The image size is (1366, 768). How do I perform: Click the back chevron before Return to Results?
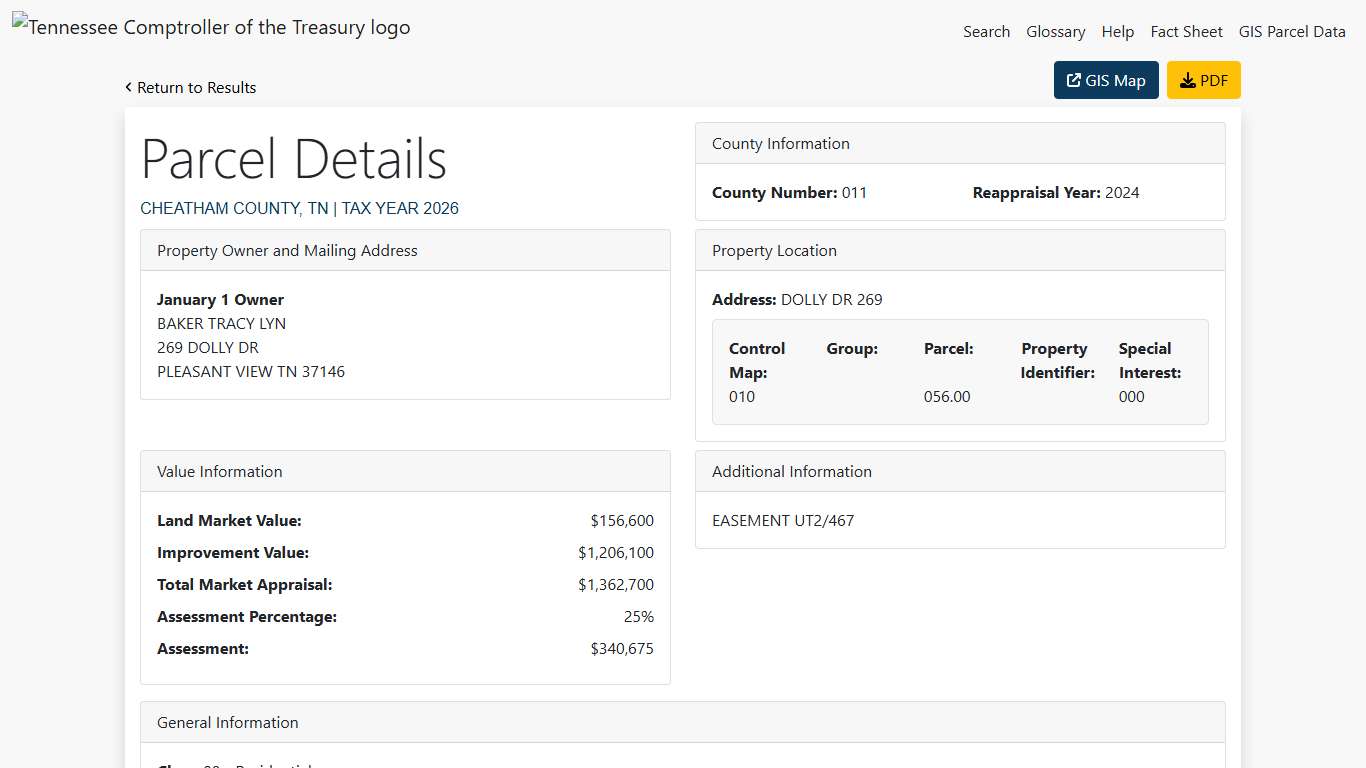(x=128, y=88)
